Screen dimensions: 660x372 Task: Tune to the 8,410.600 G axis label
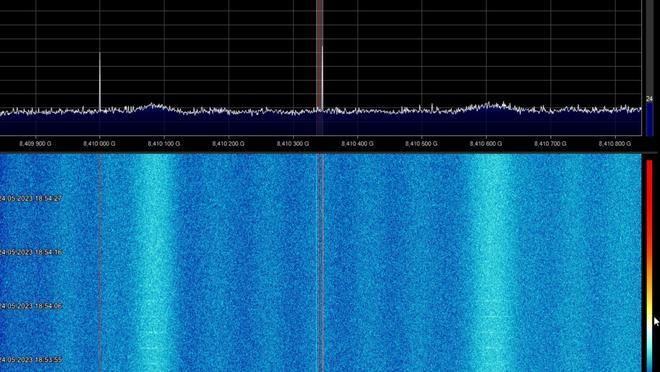(486, 144)
